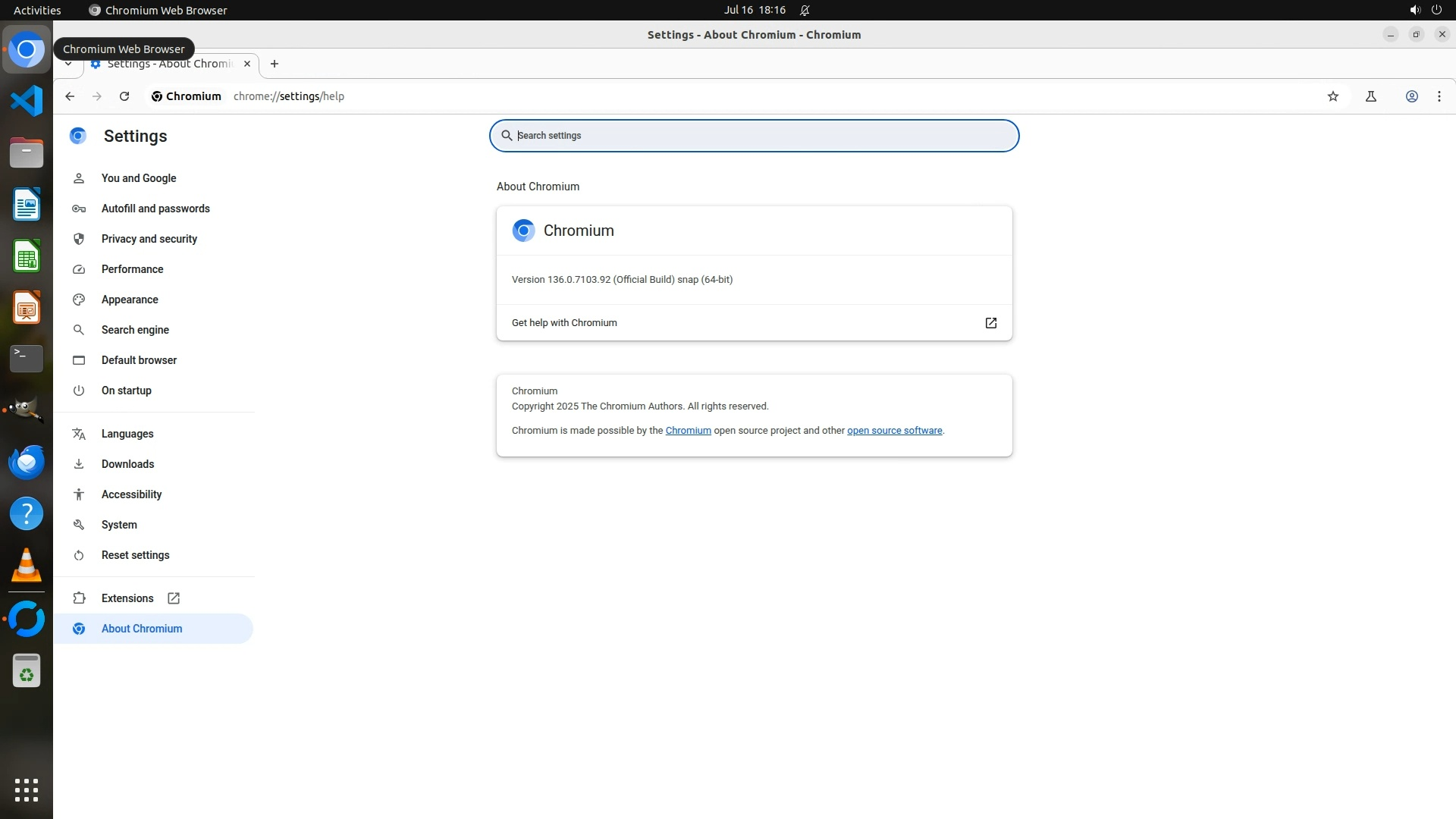
Task: Open the Chromium open source project link
Action: (x=688, y=431)
